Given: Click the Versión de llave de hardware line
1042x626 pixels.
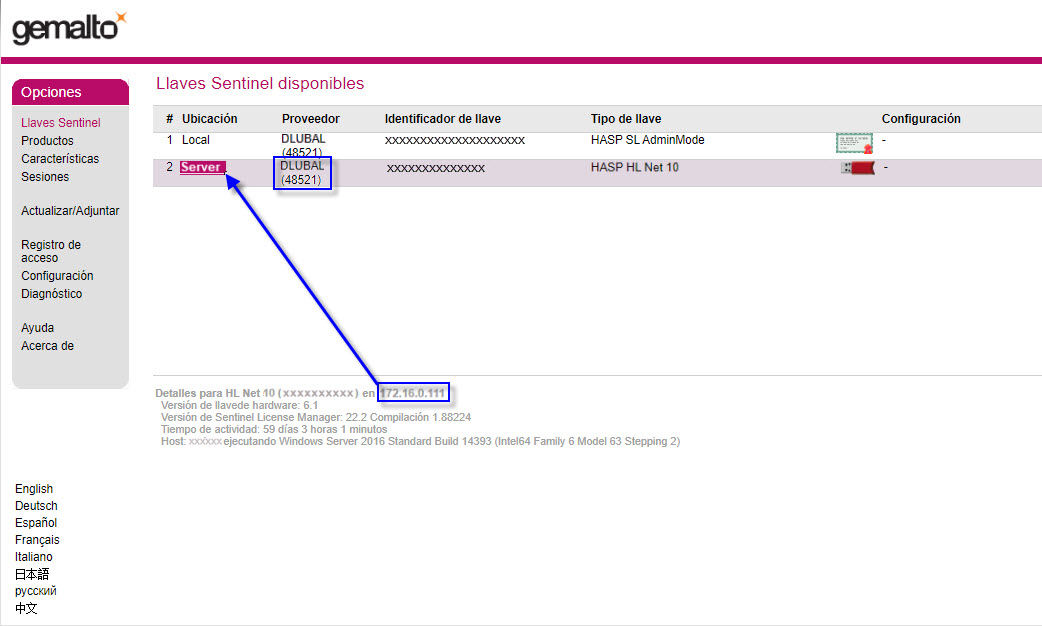Looking at the screenshot, I should 239,405.
